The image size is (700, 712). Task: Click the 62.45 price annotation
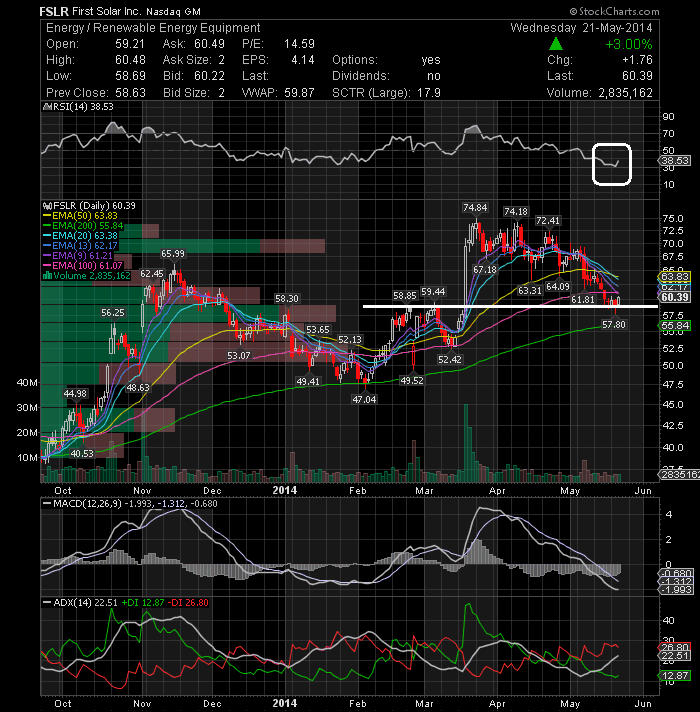[152, 274]
